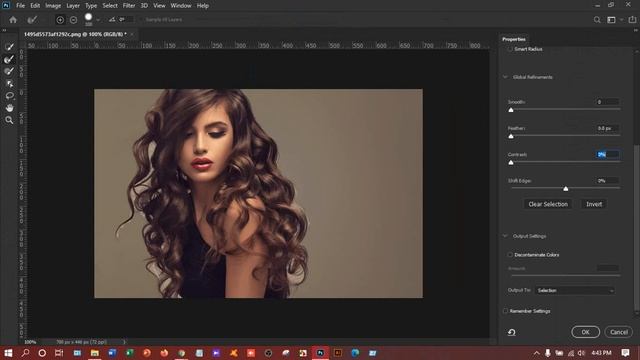Screen dimensions: 640x360
Task: Open the File menu
Action: tap(20, 6)
